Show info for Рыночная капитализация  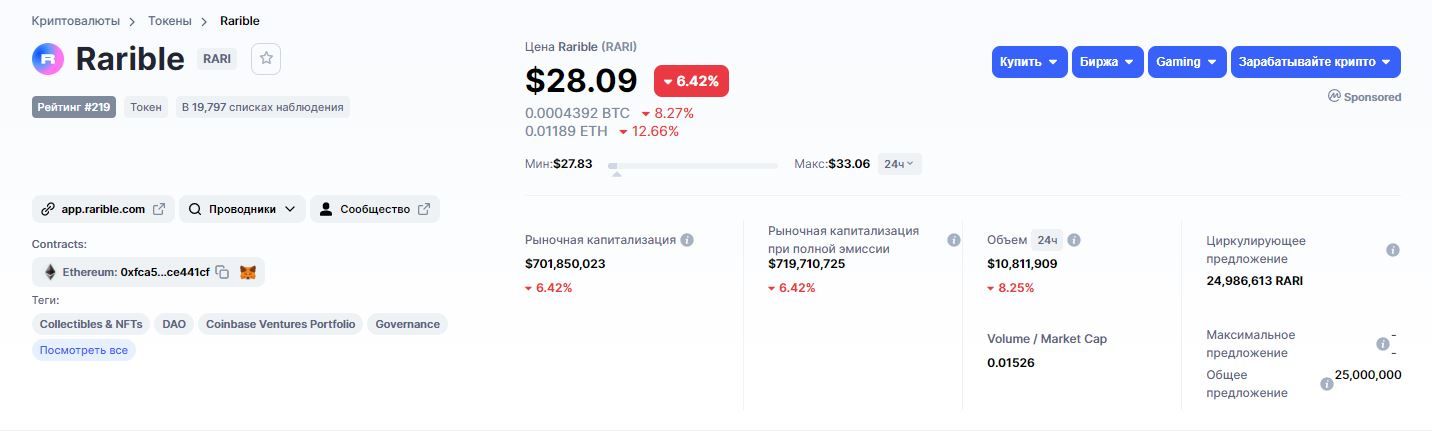687,240
